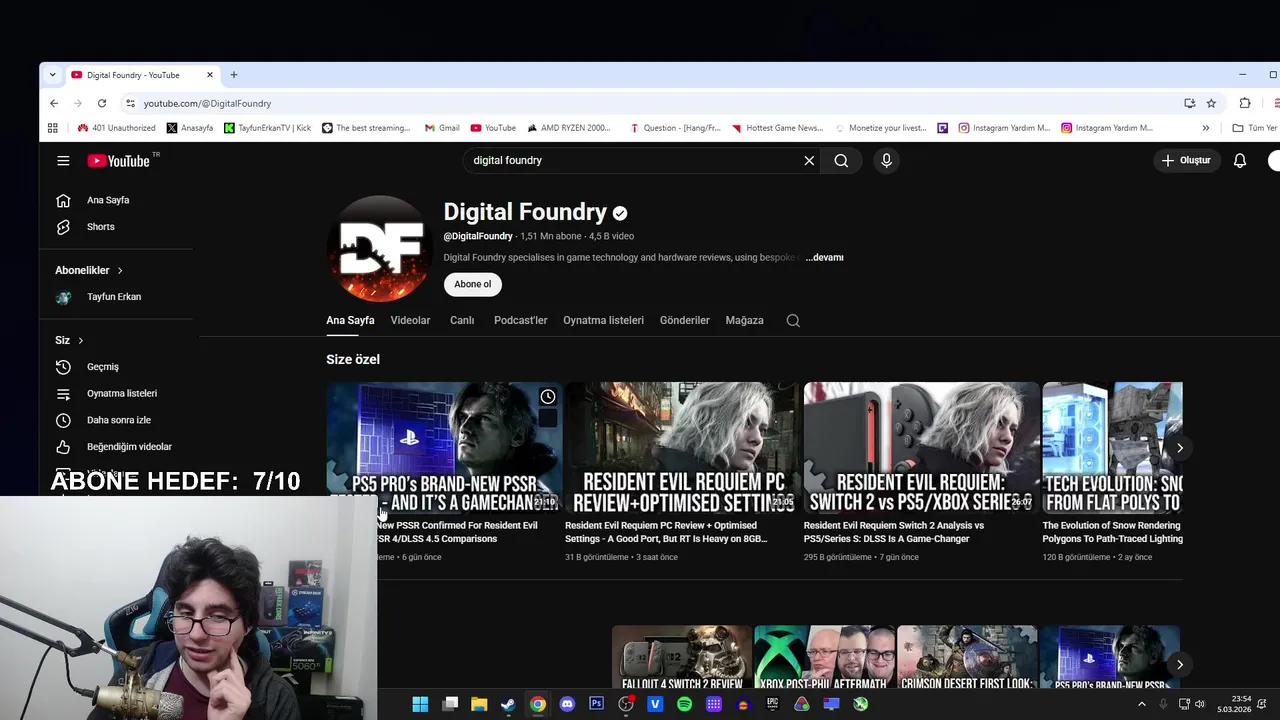Close the Digital Foundry - YouTube tab

210,75
